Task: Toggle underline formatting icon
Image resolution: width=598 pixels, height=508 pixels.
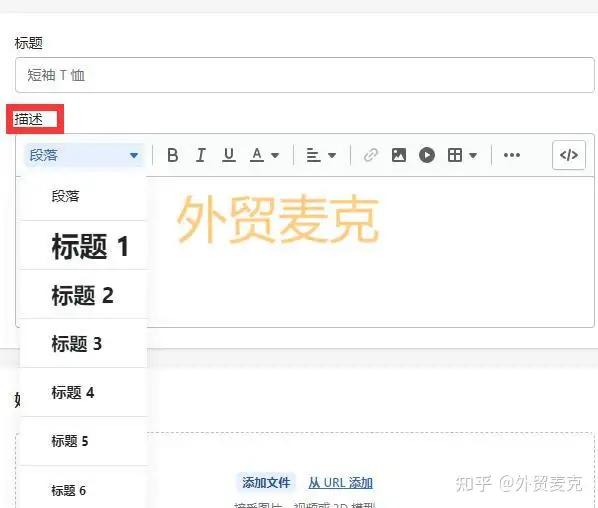Action: pyautogui.click(x=229, y=155)
